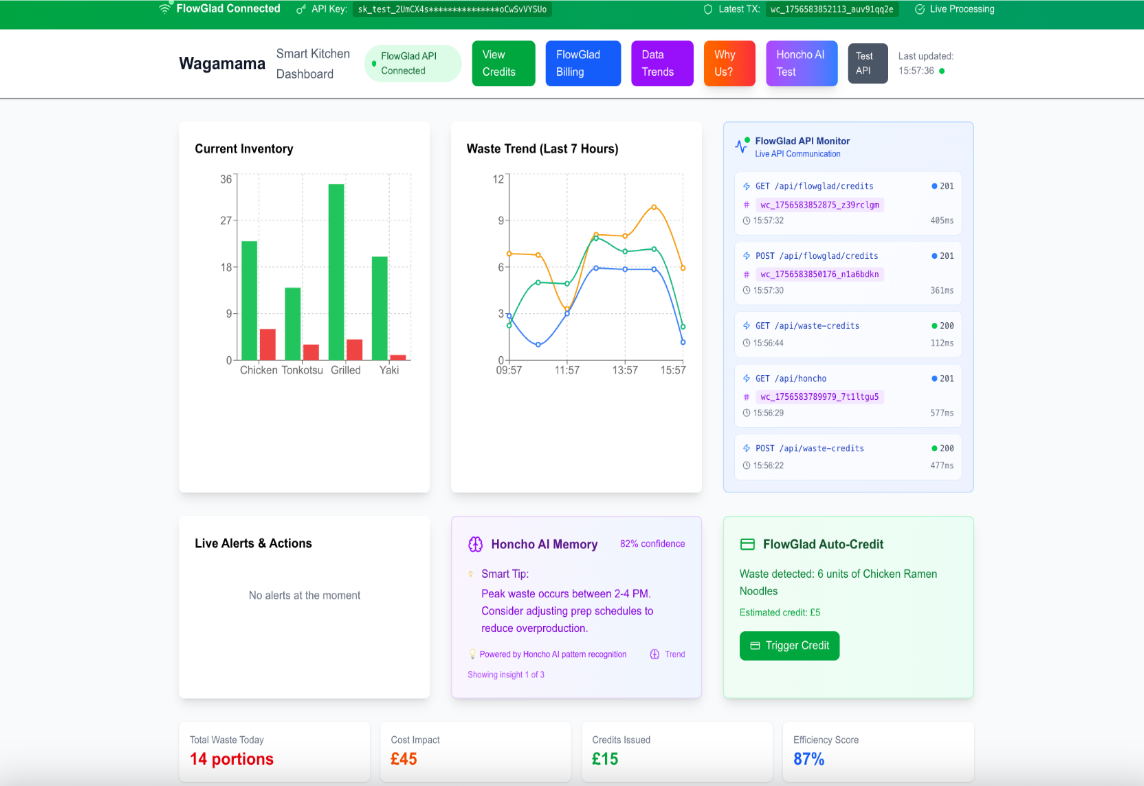Click the Trend brain icon in Honcho card
1144x786 pixels.
(x=655, y=654)
